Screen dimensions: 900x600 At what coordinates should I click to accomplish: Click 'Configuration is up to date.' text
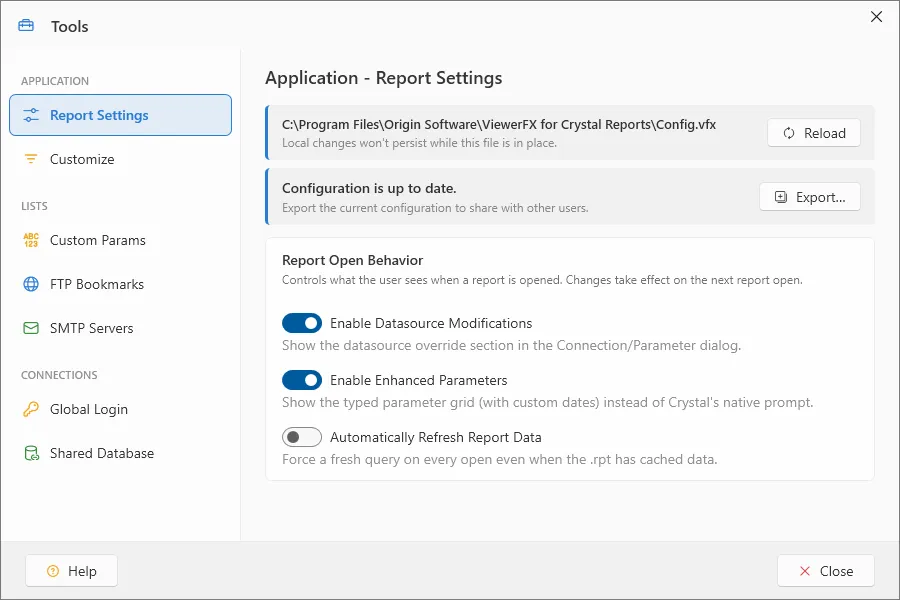tap(369, 188)
